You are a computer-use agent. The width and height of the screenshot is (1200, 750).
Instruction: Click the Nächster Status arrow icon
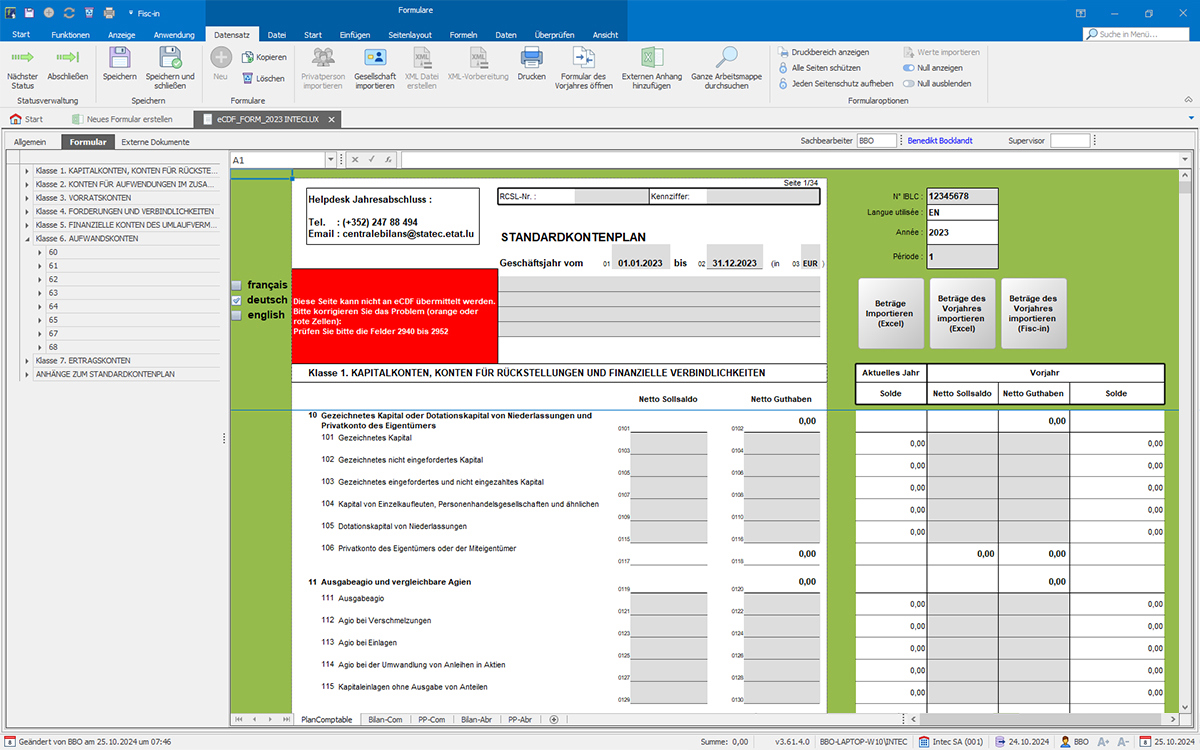click(x=21, y=58)
